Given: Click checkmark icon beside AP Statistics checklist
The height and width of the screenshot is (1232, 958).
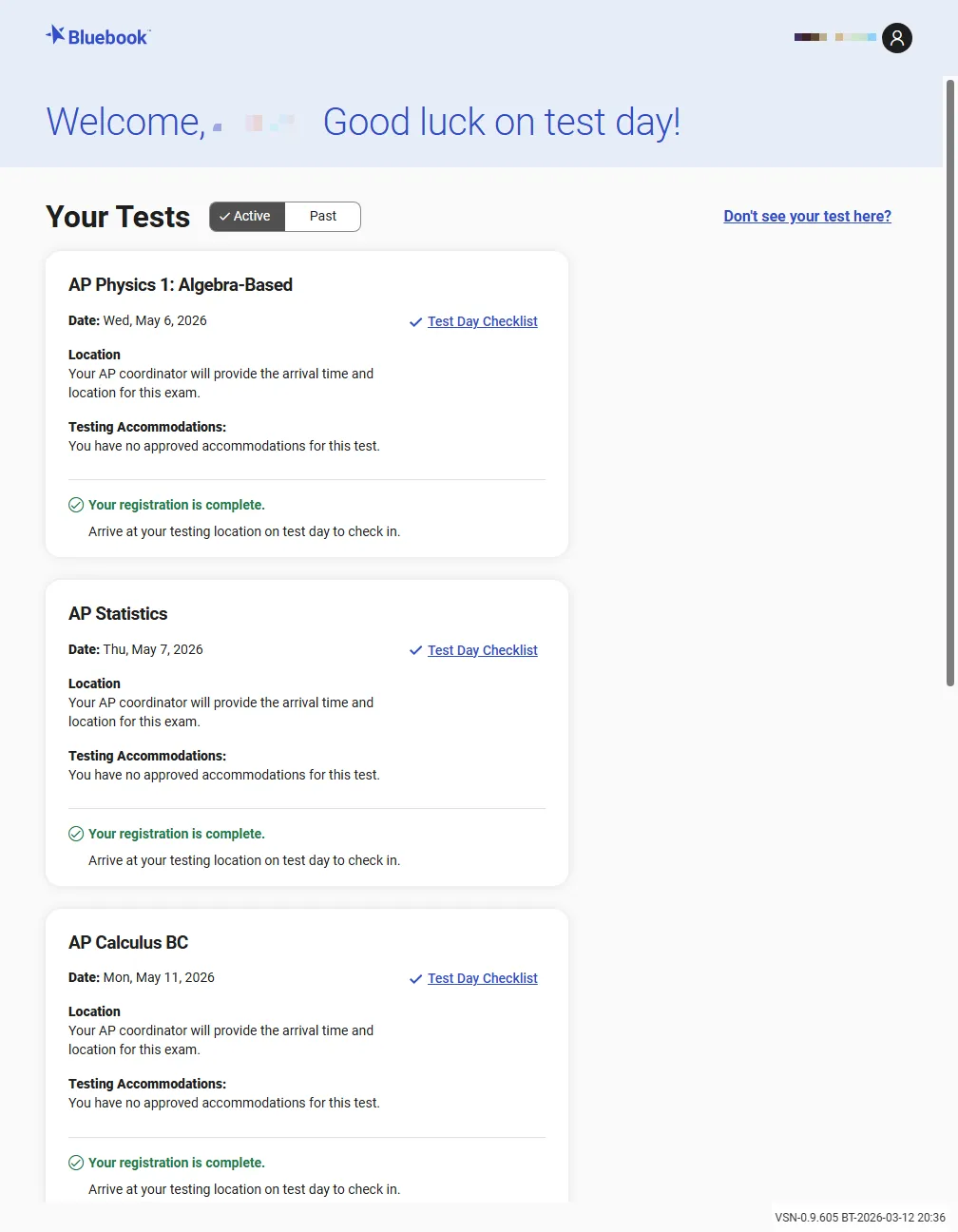Looking at the screenshot, I should (415, 651).
